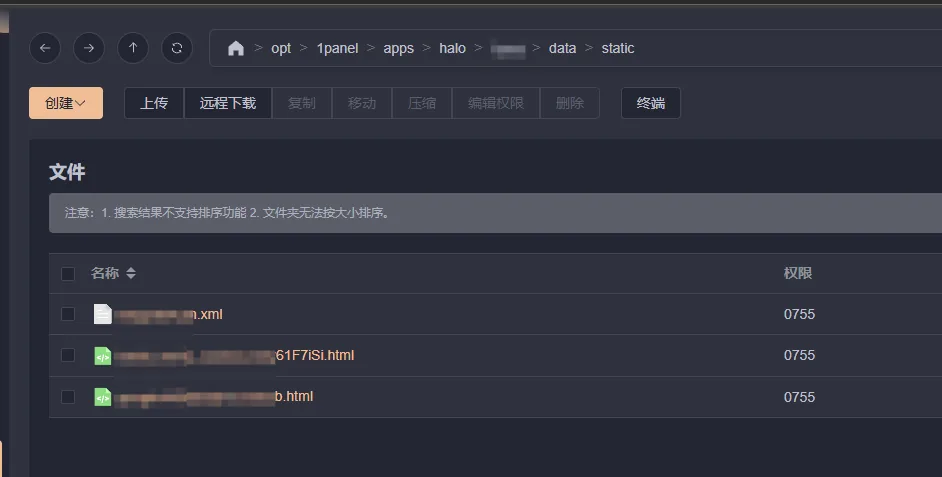This screenshot has width=942, height=477.
Task: Click 0755 permission of .xml file
Action: (799, 314)
